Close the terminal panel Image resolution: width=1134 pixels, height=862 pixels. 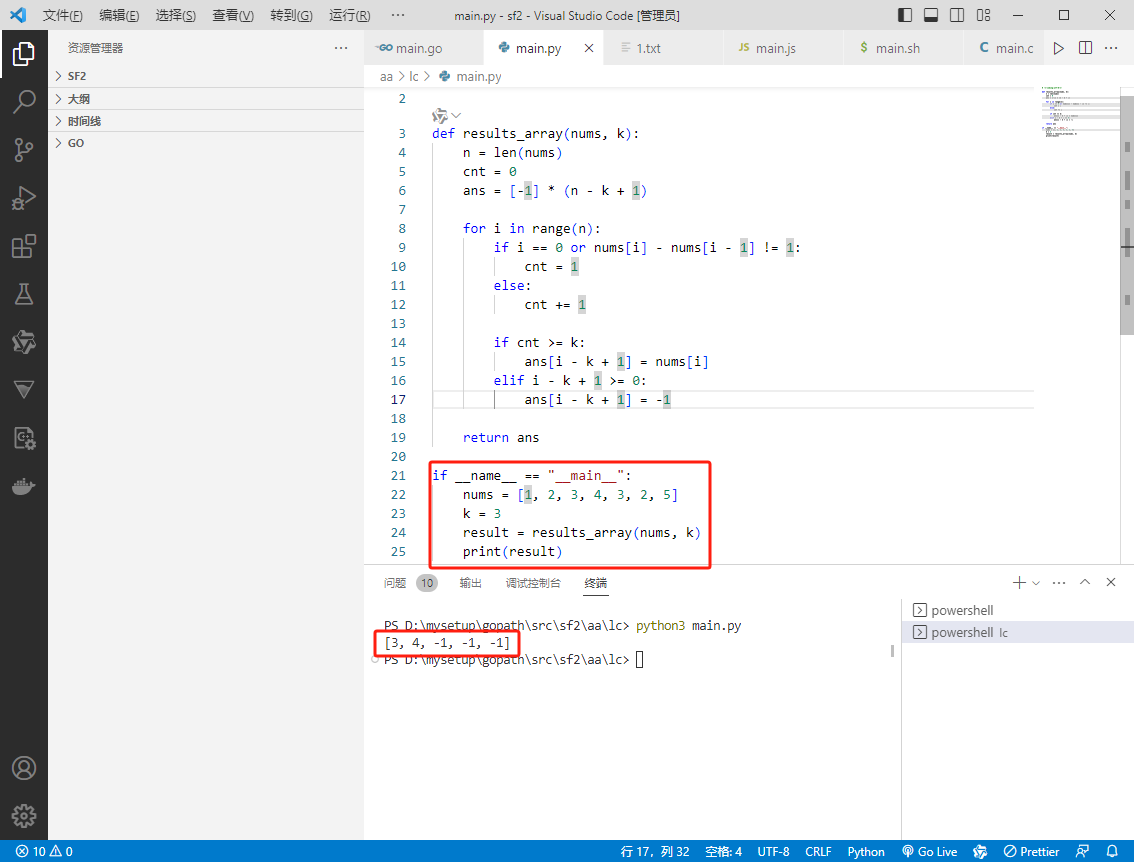click(x=1111, y=582)
